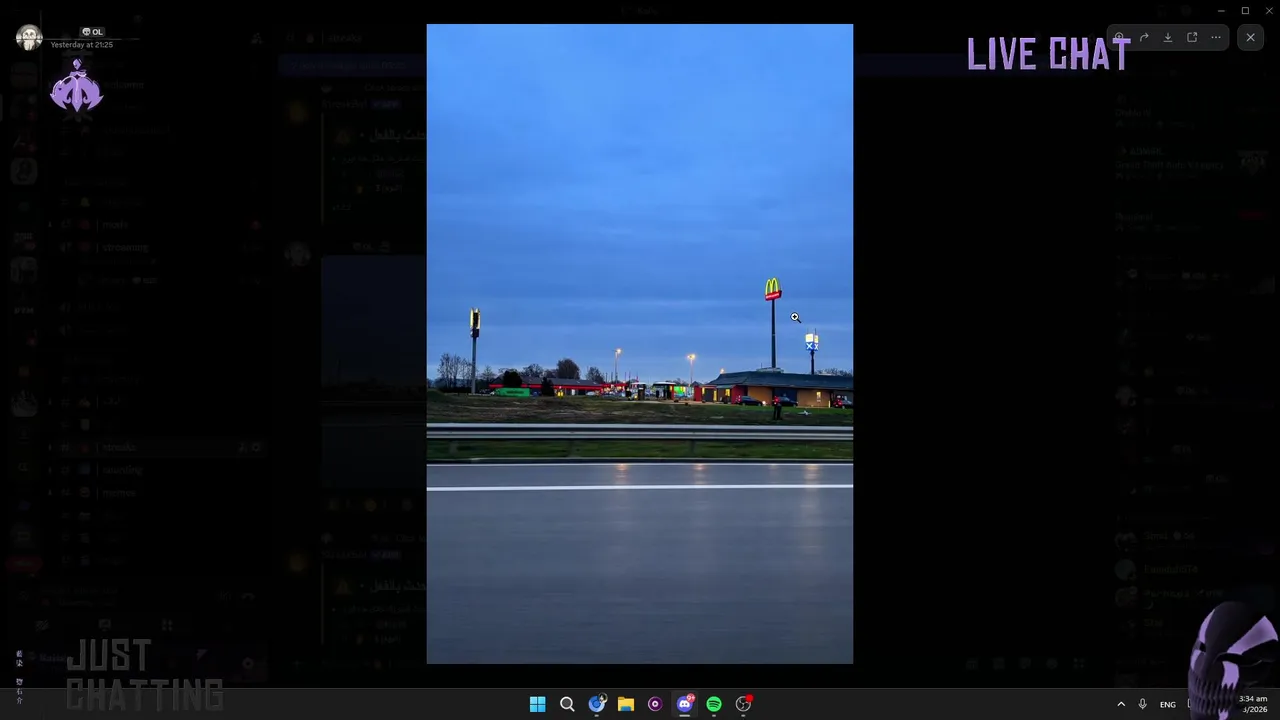Click the microphone icon in system tray

[x=1143, y=704]
